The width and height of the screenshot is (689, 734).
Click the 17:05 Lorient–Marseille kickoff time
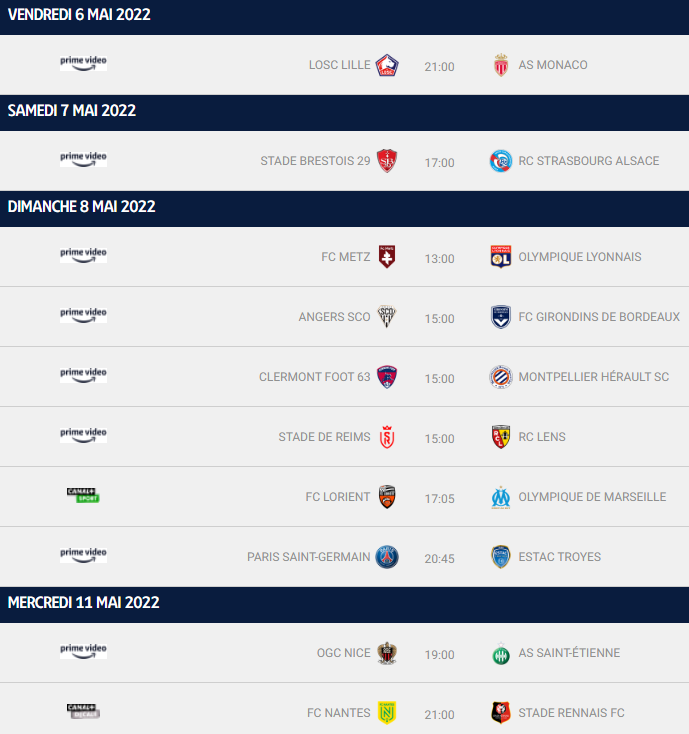[440, 499]
